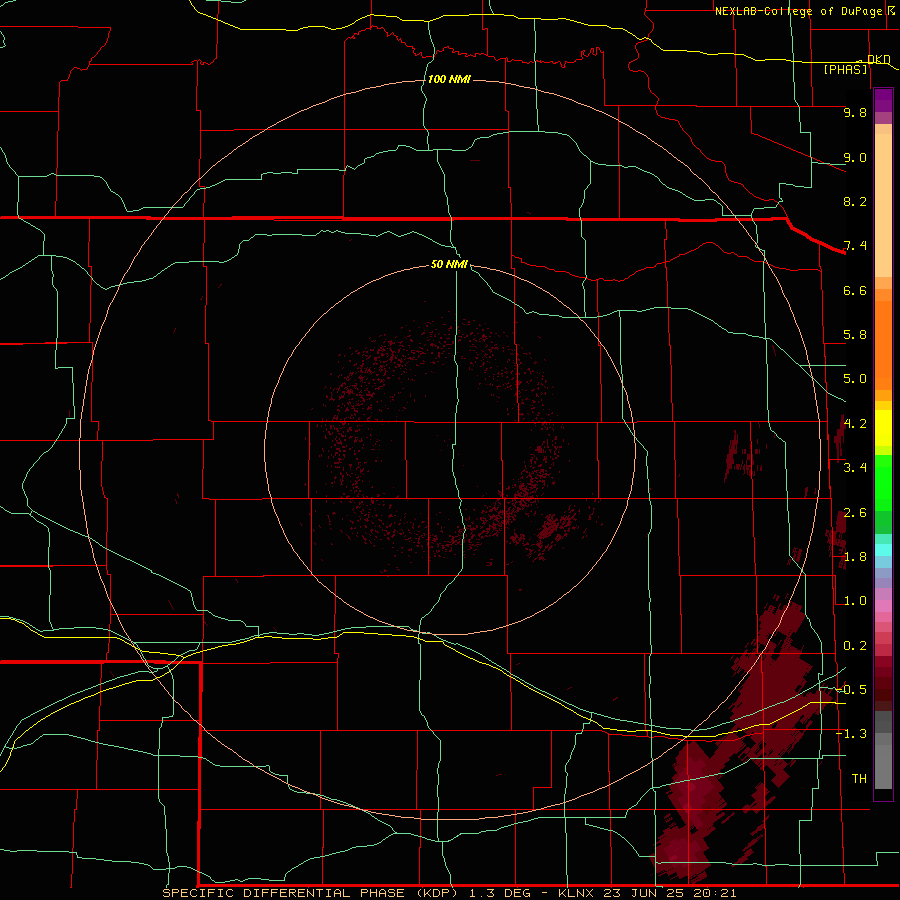Click the 1.8 value on the color scale
The height and width of the screenshot is (900, 900).
(x=855, y=557)
